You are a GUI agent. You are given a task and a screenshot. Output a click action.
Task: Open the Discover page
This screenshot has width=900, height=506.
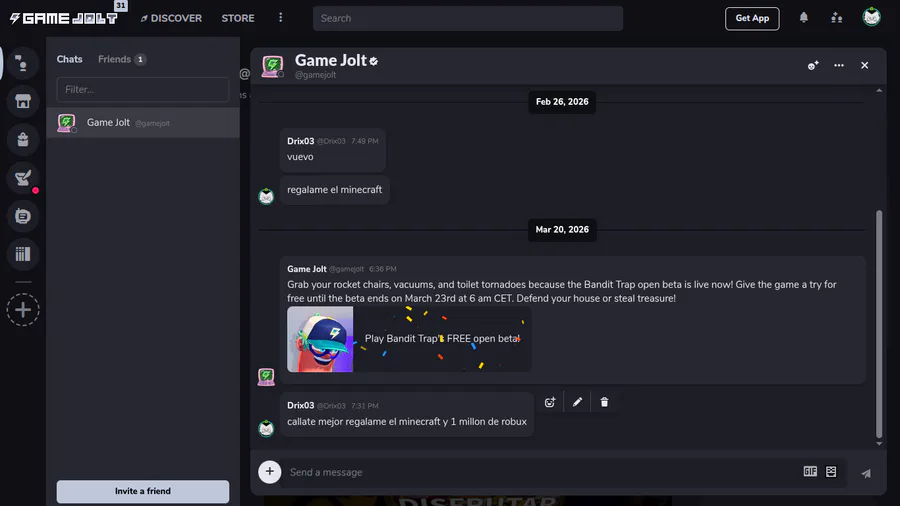(x=171, y=18)
